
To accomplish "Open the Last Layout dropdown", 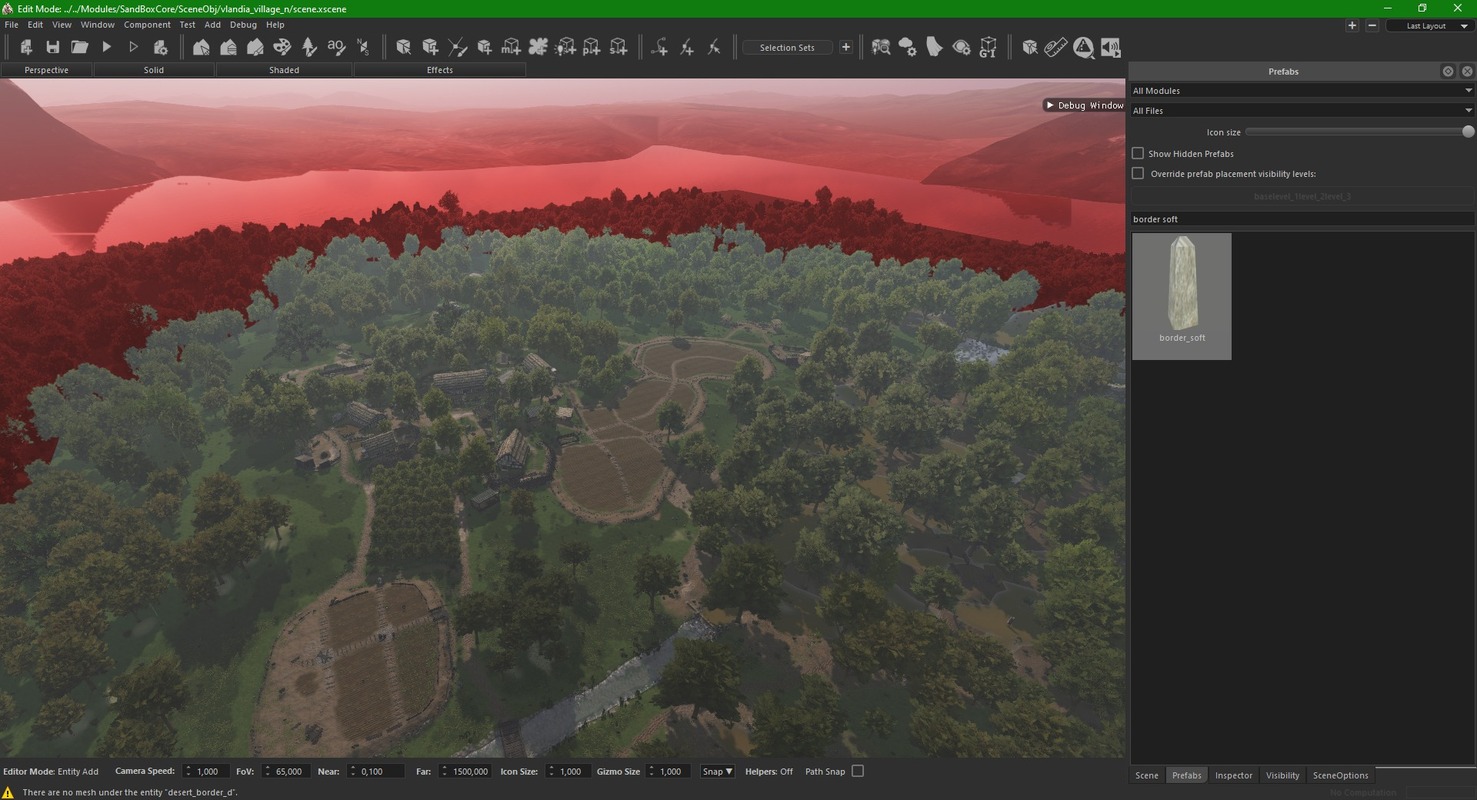I will (x=1430, y=26).
